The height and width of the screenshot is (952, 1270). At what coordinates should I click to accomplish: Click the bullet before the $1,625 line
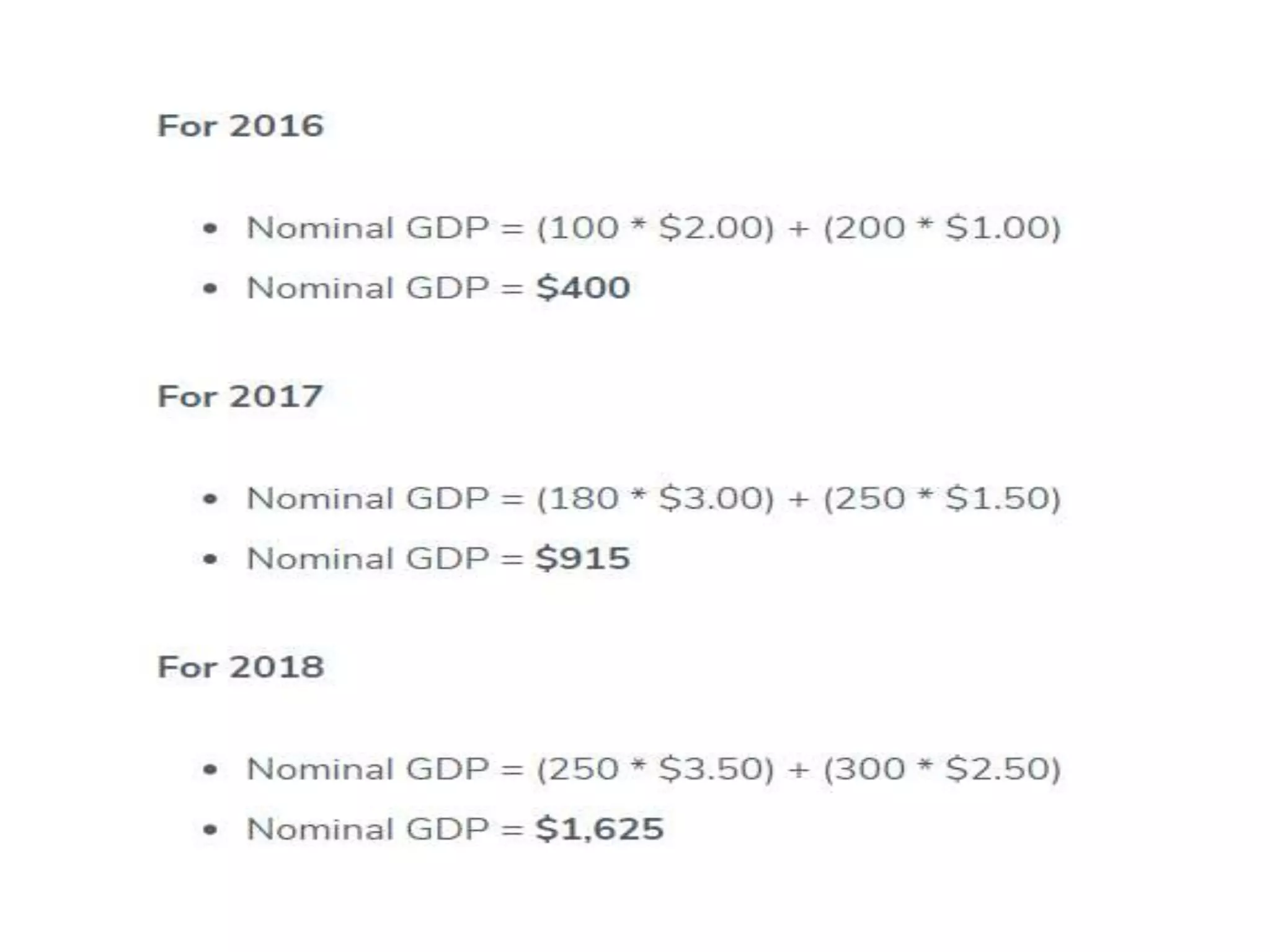coord(210,830)
